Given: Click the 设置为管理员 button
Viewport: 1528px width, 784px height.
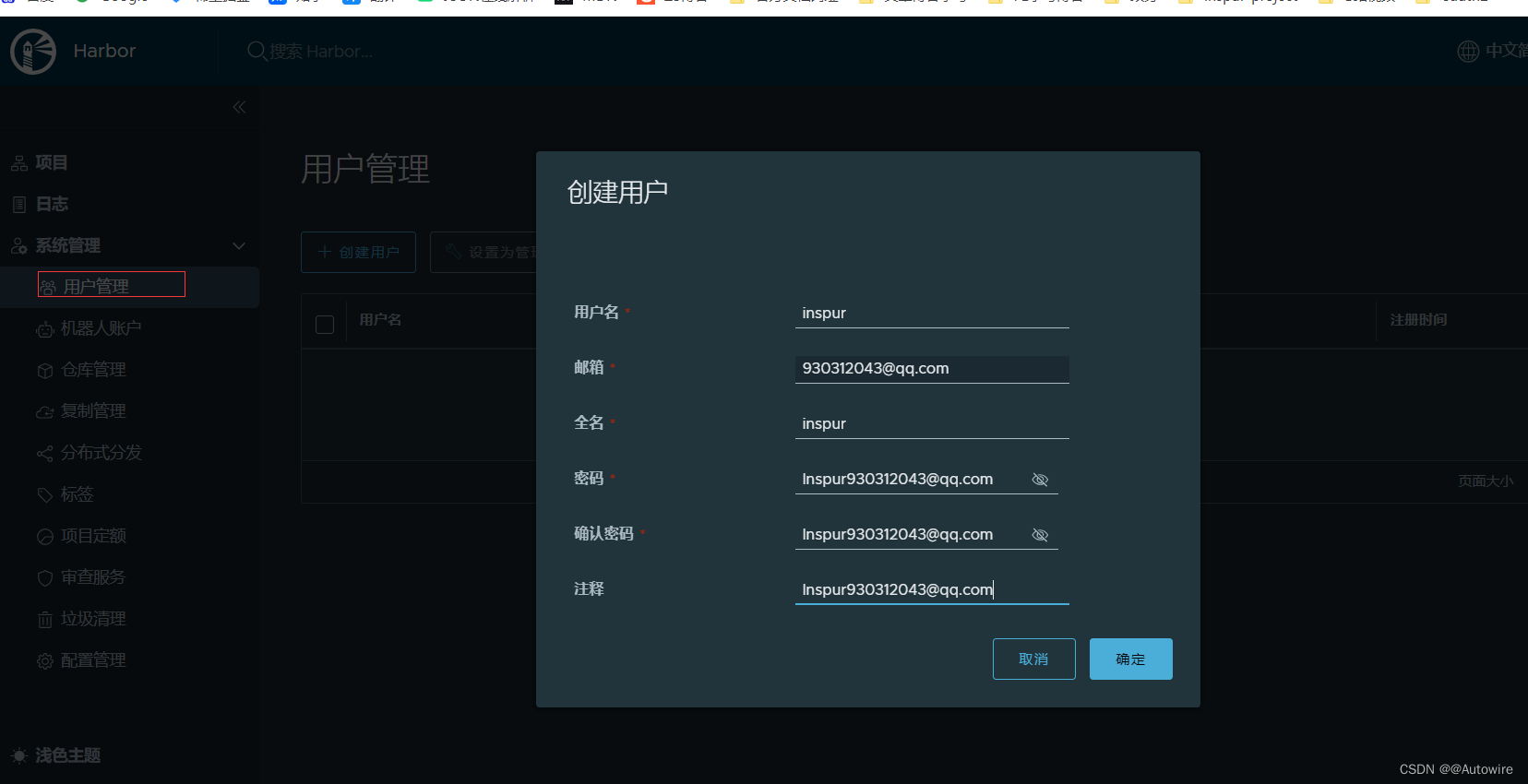Looking at the screenshot, I should click(483, 252).
